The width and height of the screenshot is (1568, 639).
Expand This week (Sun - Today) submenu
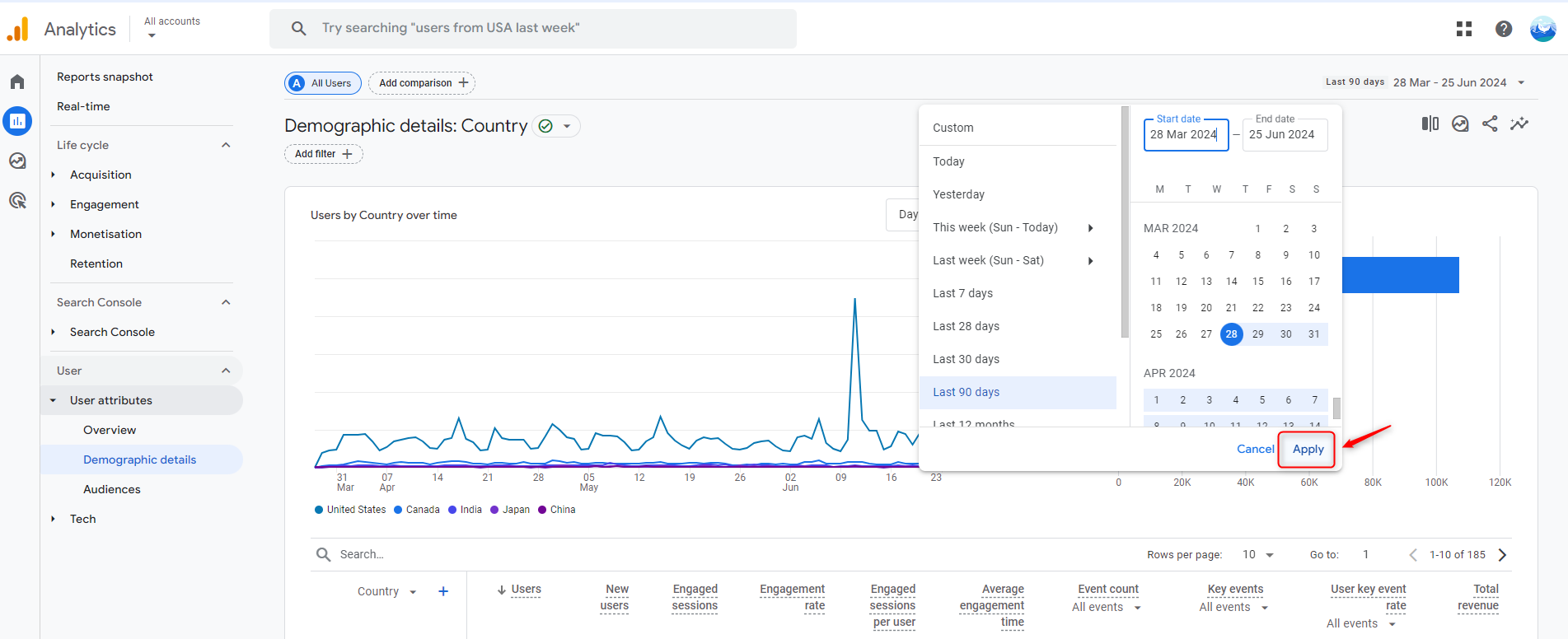[1091, 228]
